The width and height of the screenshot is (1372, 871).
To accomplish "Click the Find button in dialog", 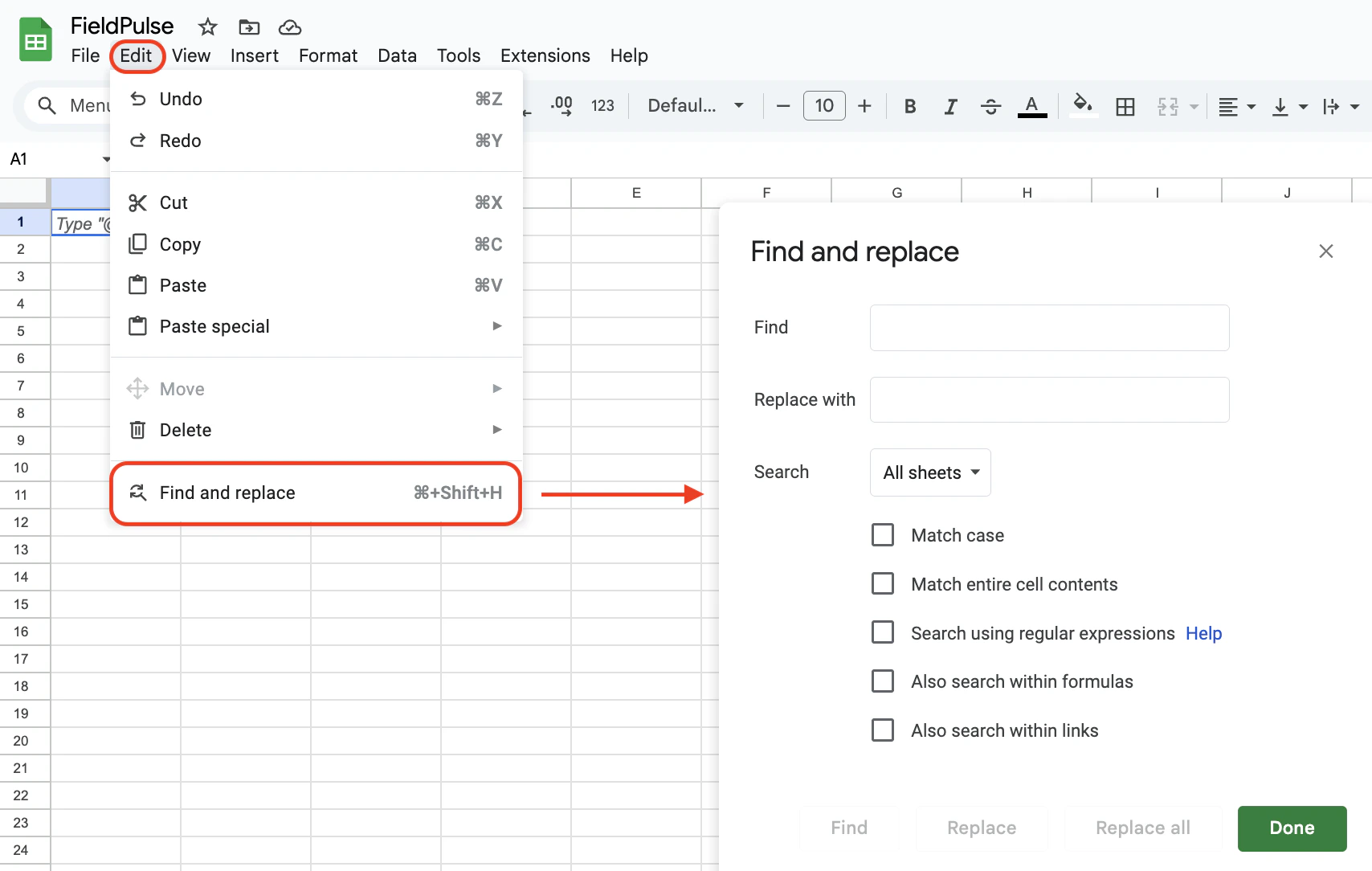I will click(x=849, y=828).
